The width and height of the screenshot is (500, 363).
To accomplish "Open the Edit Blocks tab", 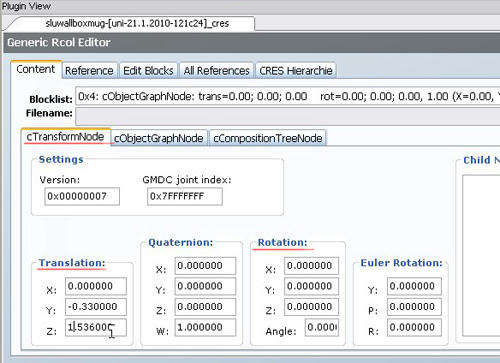I will pos(148,71).
